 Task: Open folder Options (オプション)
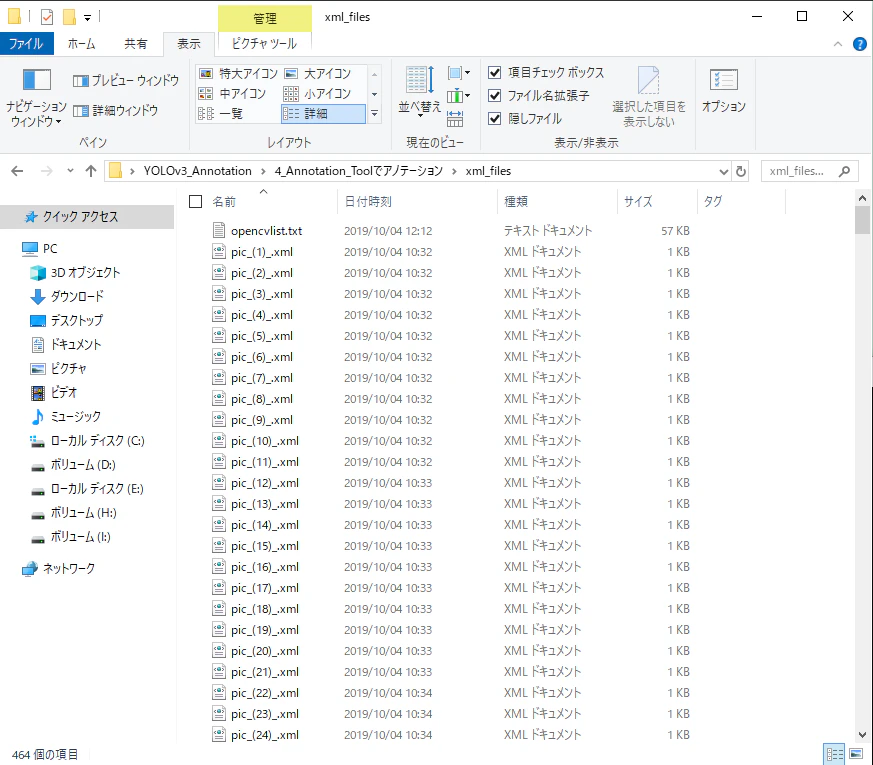pos(724,91)
